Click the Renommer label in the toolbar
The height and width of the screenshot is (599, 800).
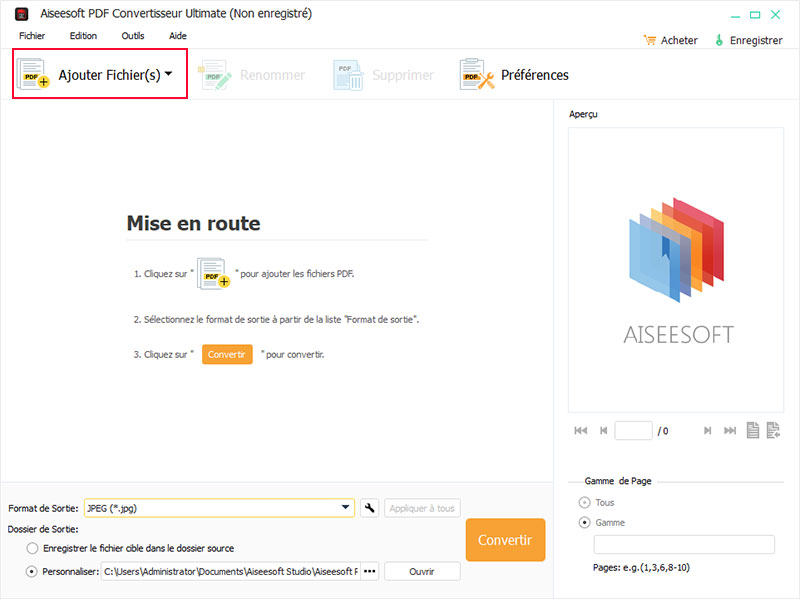click(272, 75)
